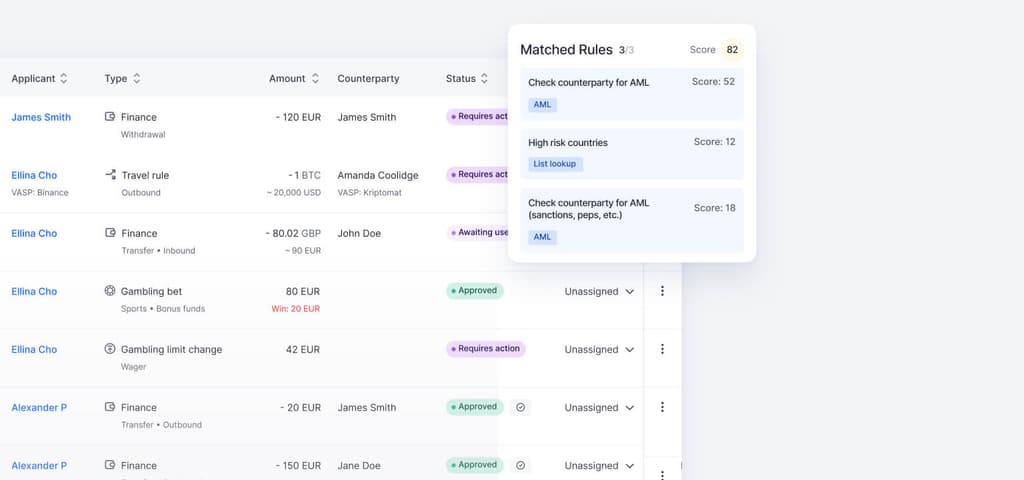Open Alexander P link in -20 EUR row

coord(39,408)
